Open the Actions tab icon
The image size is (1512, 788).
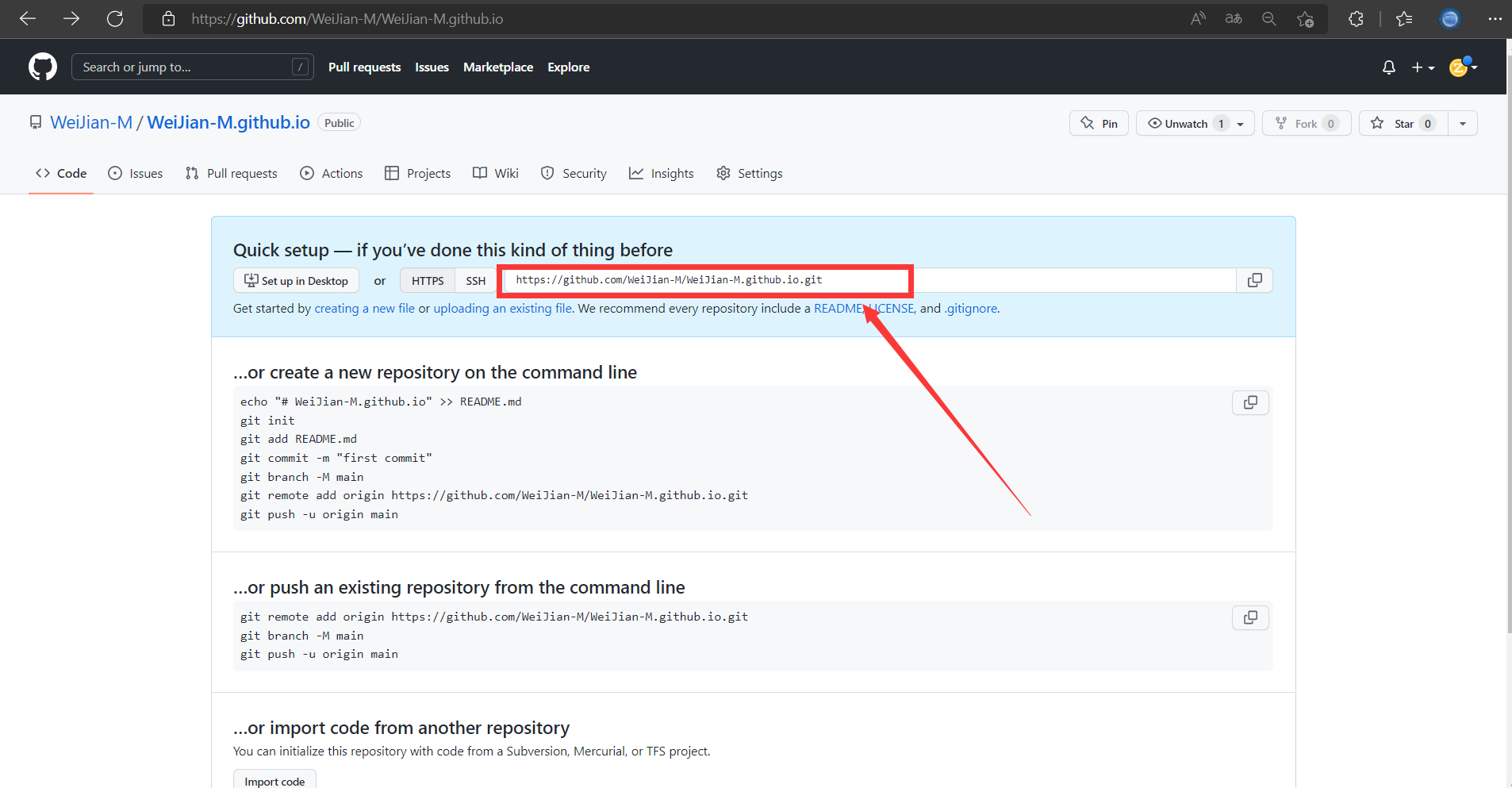point(306,173)
